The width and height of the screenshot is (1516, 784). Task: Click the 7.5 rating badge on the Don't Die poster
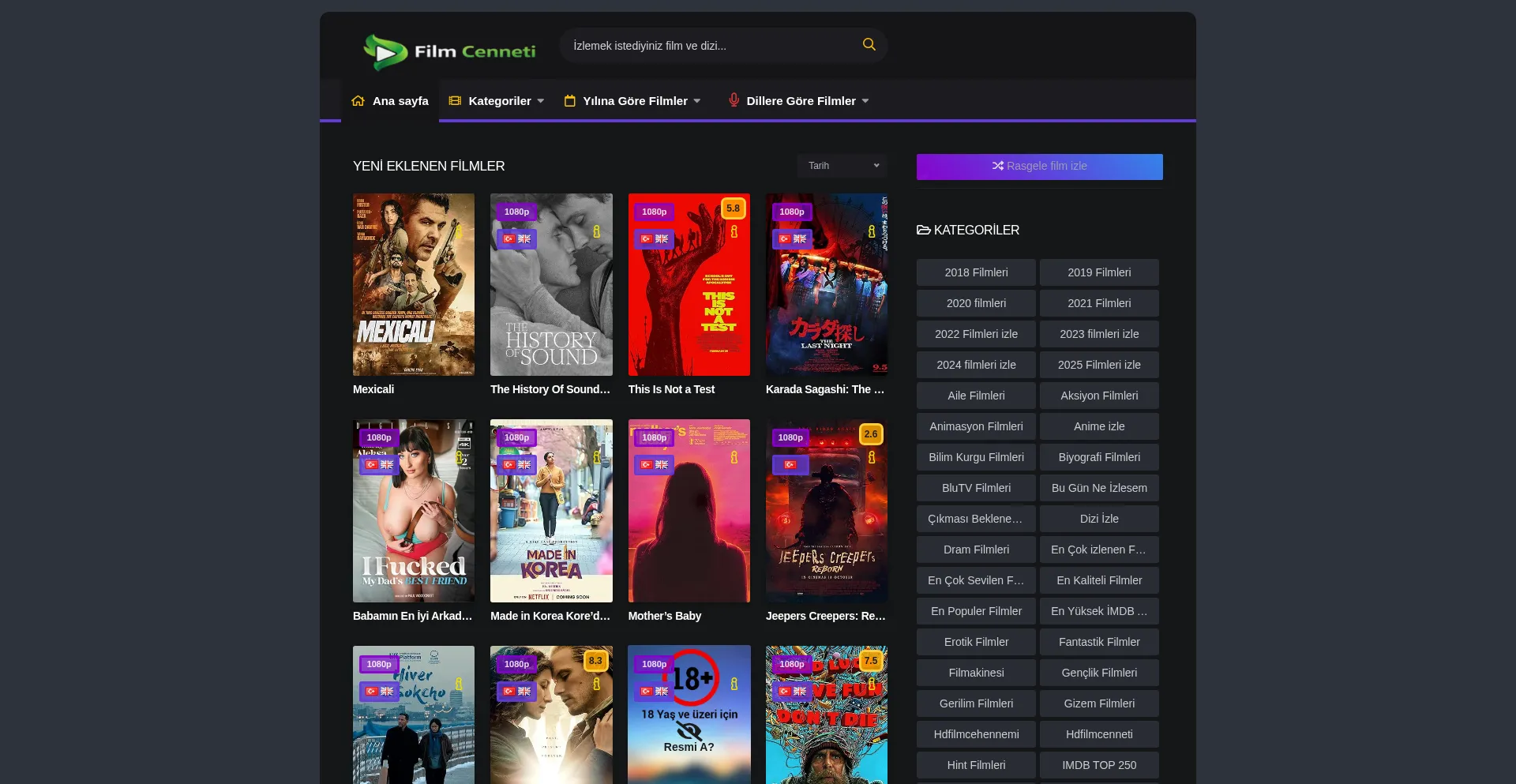tap(870, 661)
